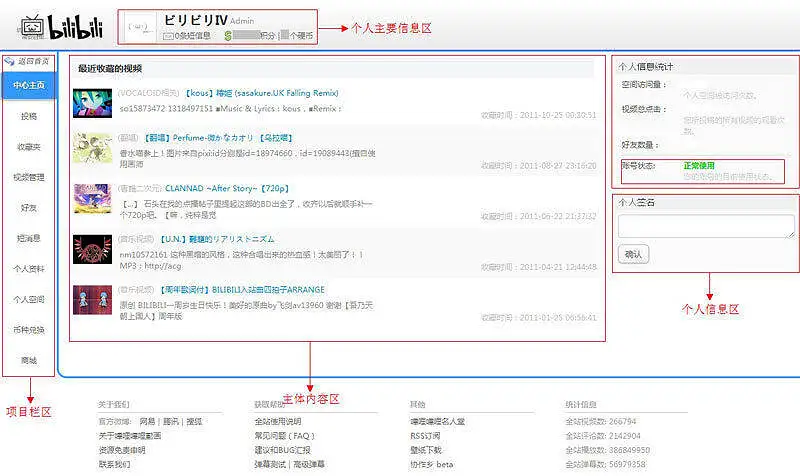Viewport: 800px width, 476px height.
Task: Open the 【kous】 sasakure.UK Falling Remix video link
Action: click(x=261, y=93)
